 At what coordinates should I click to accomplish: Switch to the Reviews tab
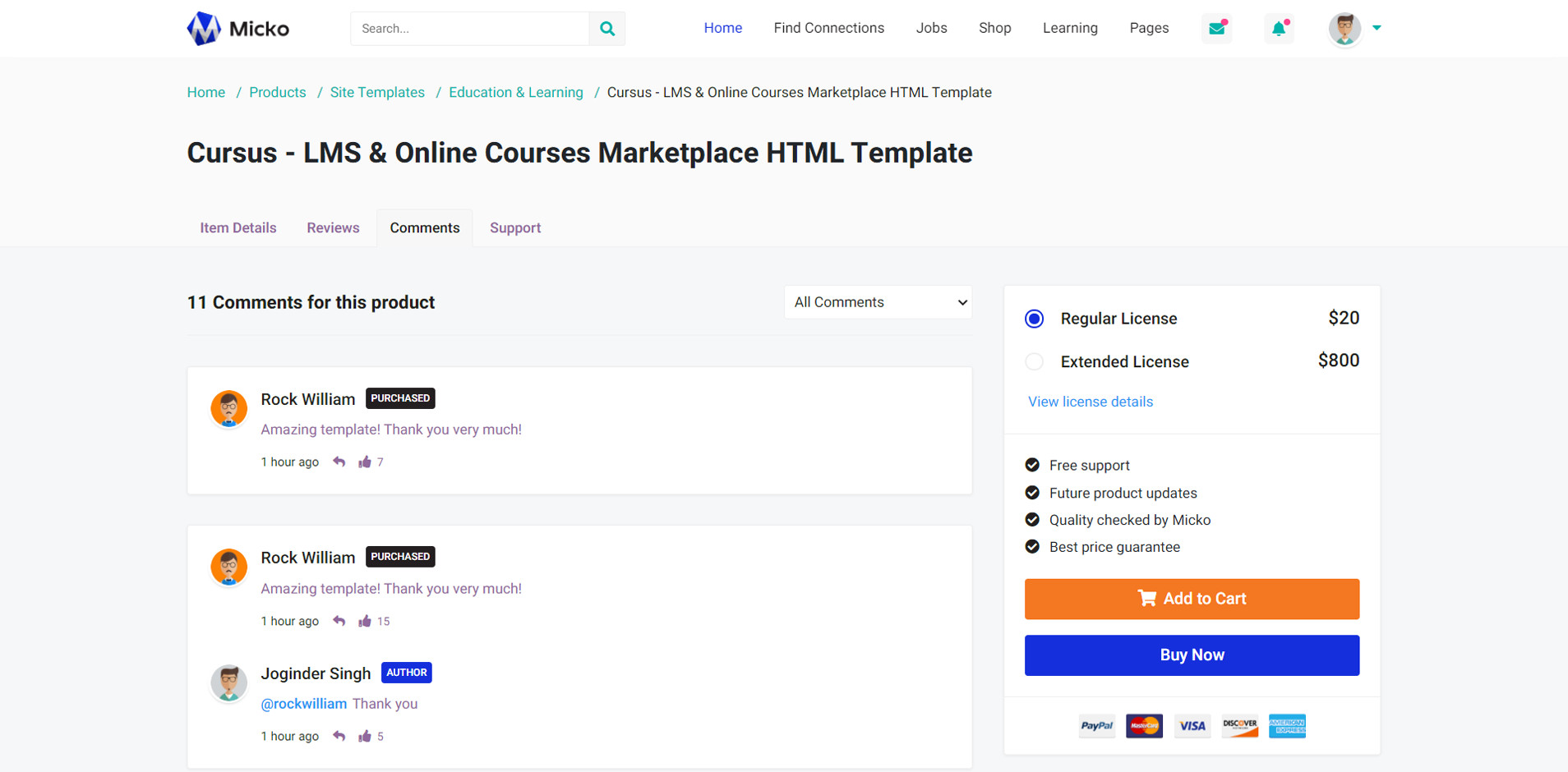click(333, 227)
